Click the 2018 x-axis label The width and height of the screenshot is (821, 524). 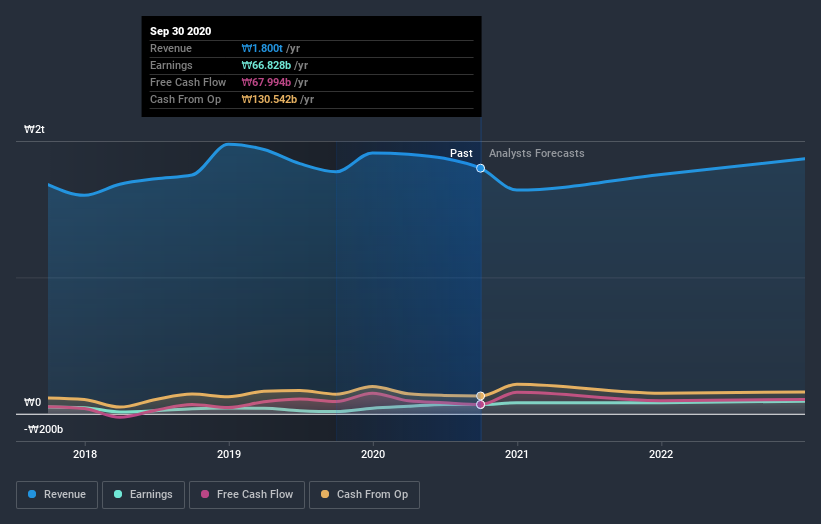(x=85, y=454)
